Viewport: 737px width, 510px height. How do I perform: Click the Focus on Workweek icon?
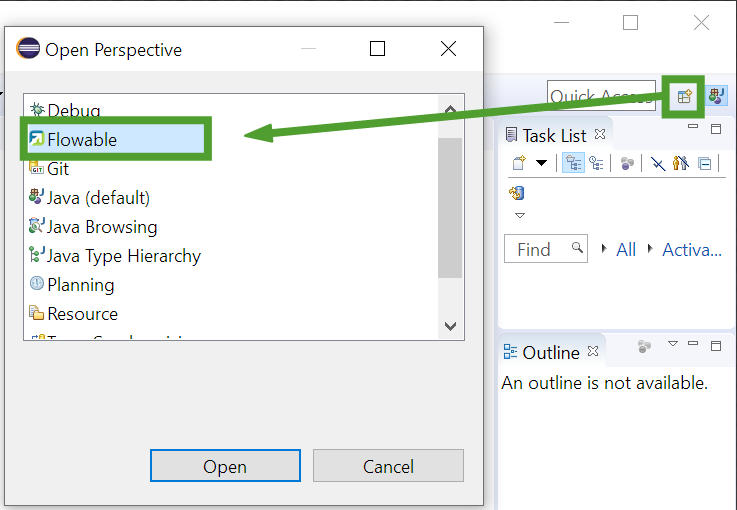(627, 163)
